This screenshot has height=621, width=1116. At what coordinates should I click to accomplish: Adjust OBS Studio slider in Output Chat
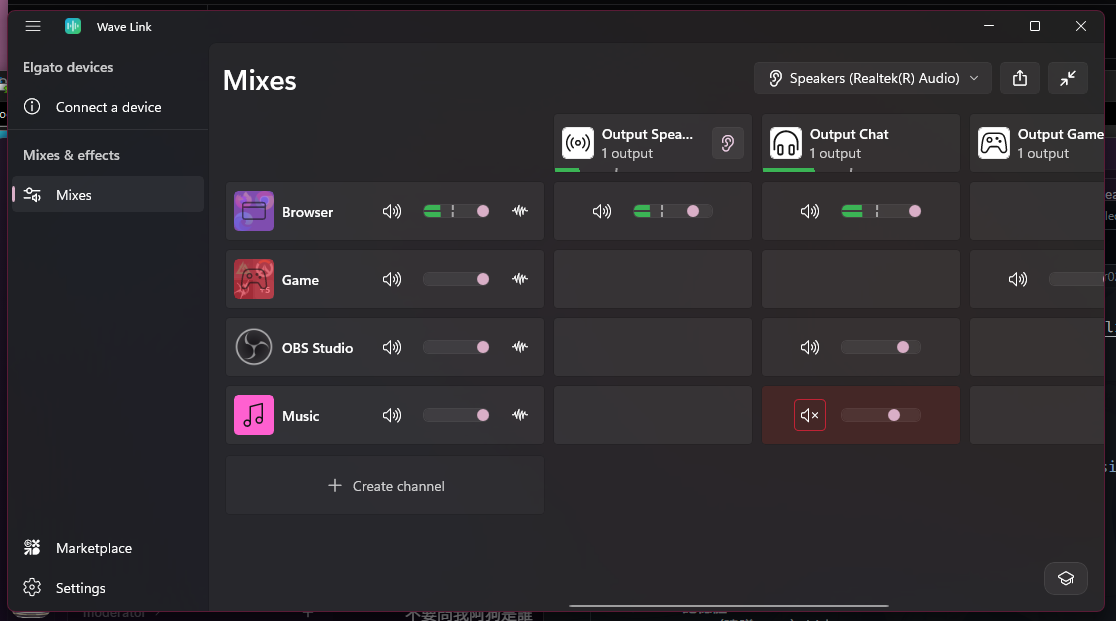tap(880, 347)
